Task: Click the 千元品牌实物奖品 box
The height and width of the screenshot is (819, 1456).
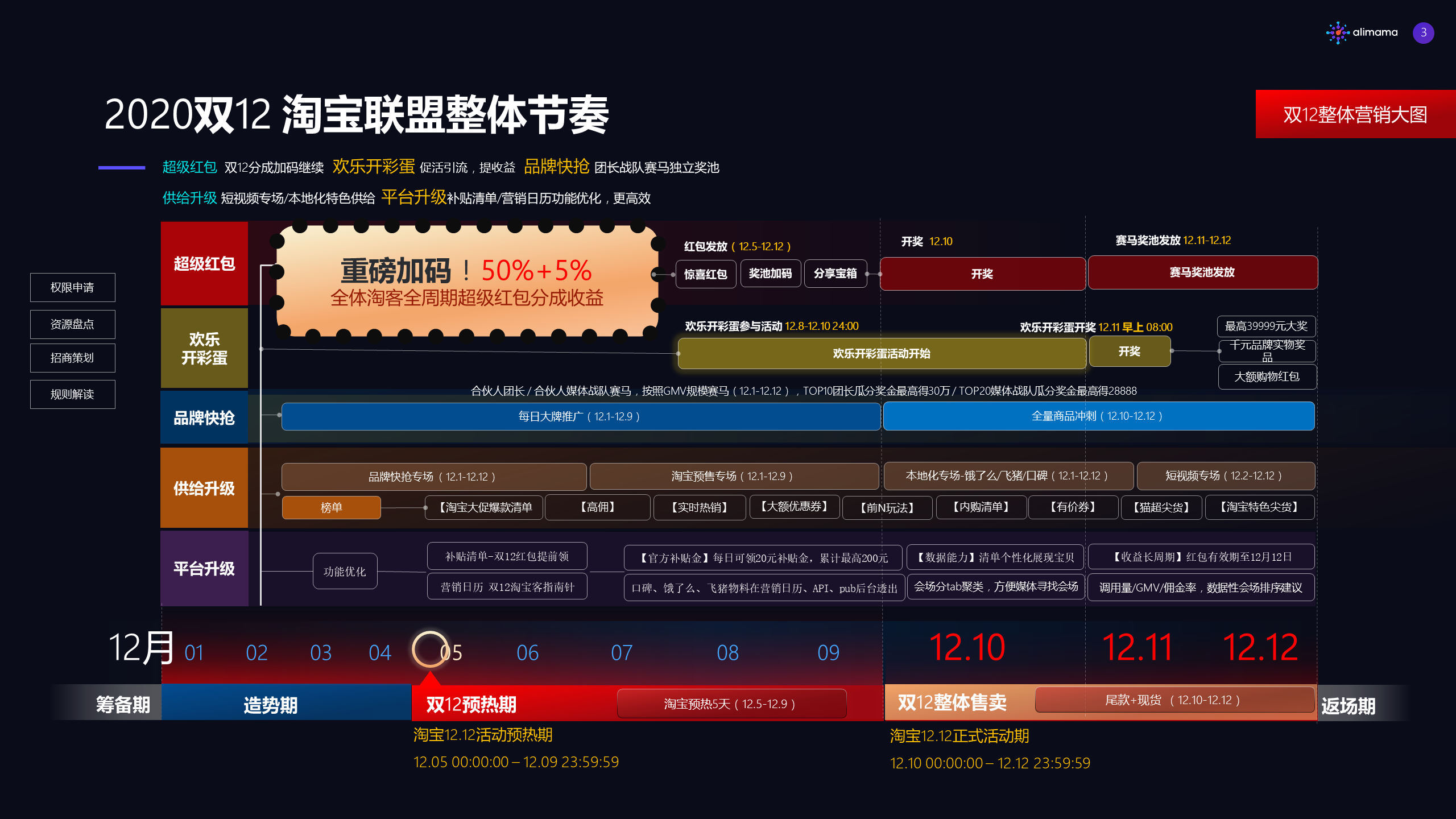Action: (x=1267, y=351)
